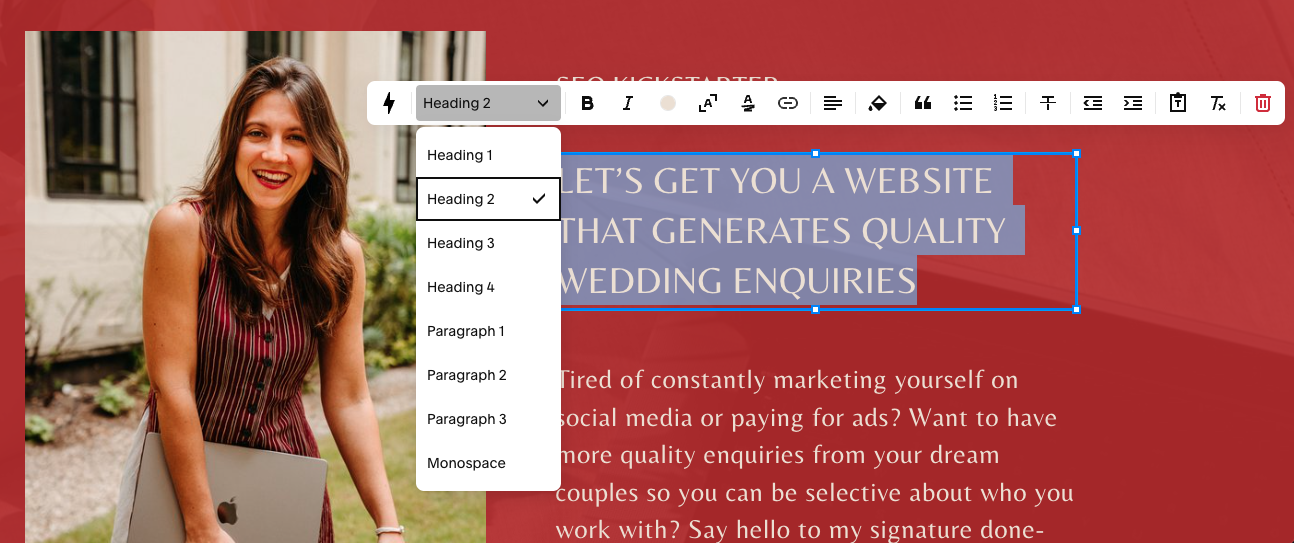Apply blockquote formatting
This screenshot has height=543, width=1294.
tap(923, 103)
